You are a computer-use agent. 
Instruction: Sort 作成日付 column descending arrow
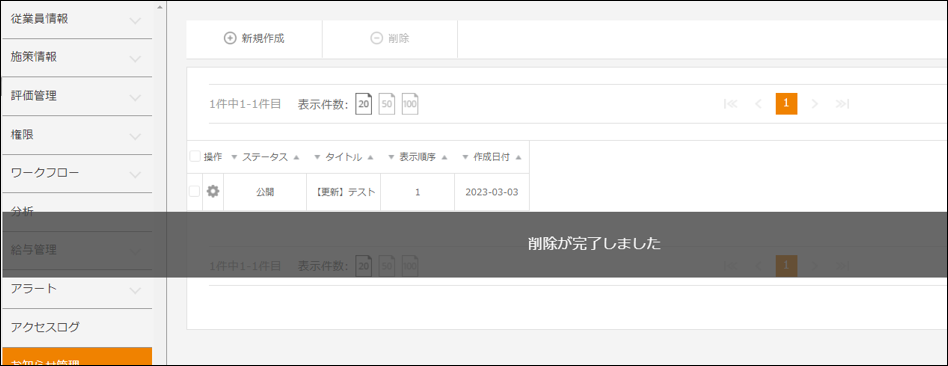coord(466,157)
